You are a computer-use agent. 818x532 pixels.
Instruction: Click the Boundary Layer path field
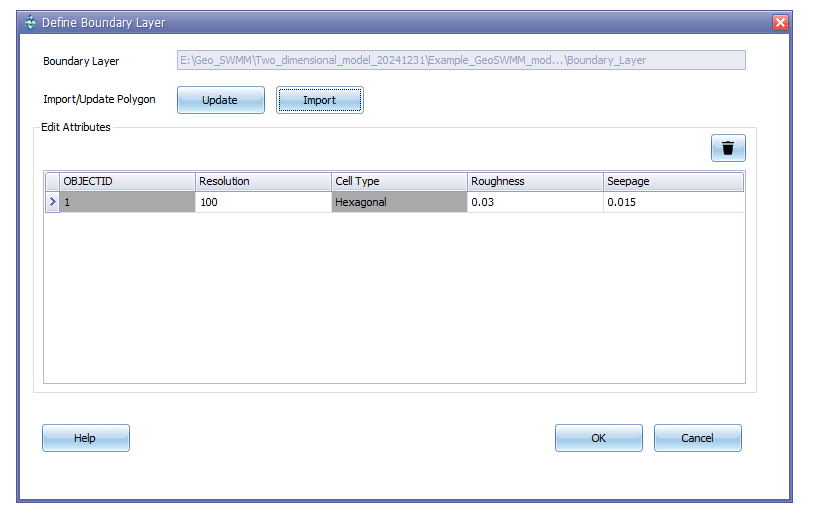pyautogui.click(x=461, y=60)
